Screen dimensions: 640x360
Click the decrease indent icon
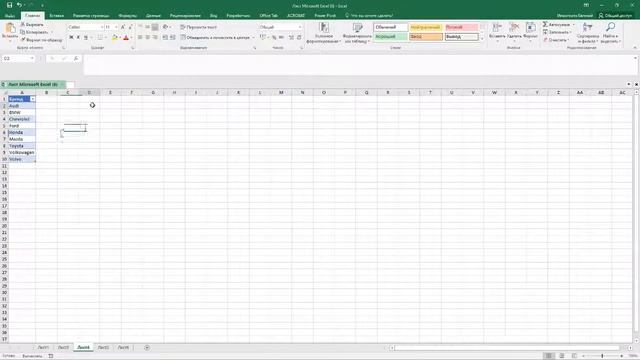(165, 37)
